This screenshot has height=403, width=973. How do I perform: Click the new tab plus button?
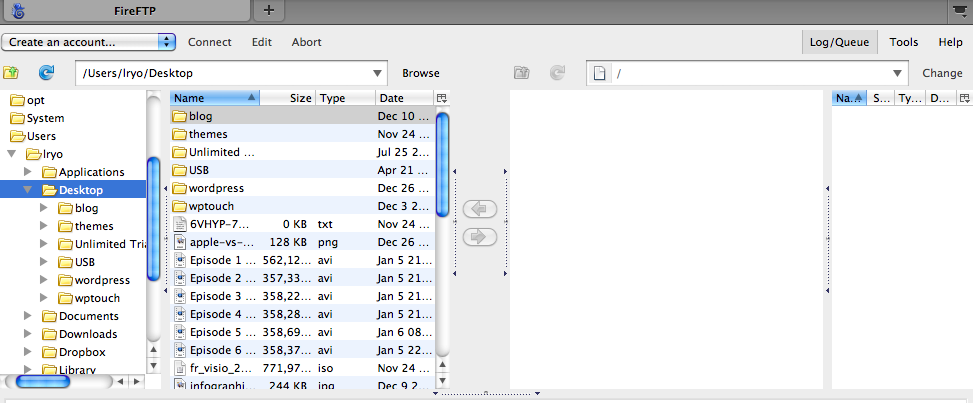(269, 10)
